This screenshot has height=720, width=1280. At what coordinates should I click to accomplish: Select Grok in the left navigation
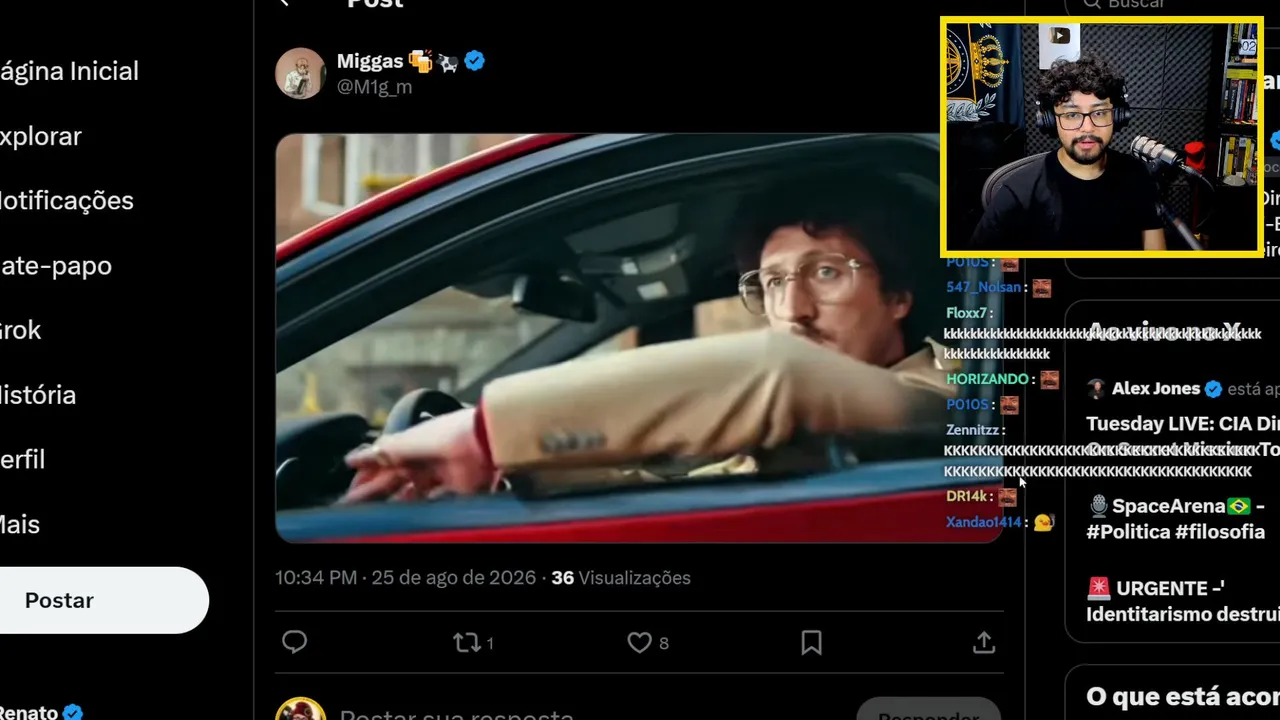pyautogui.click(x=21, y=330)
